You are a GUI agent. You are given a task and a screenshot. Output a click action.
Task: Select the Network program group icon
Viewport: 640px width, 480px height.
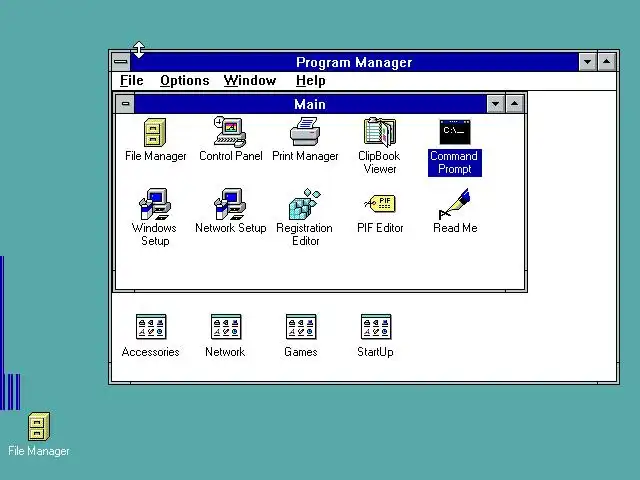[226, 327]
